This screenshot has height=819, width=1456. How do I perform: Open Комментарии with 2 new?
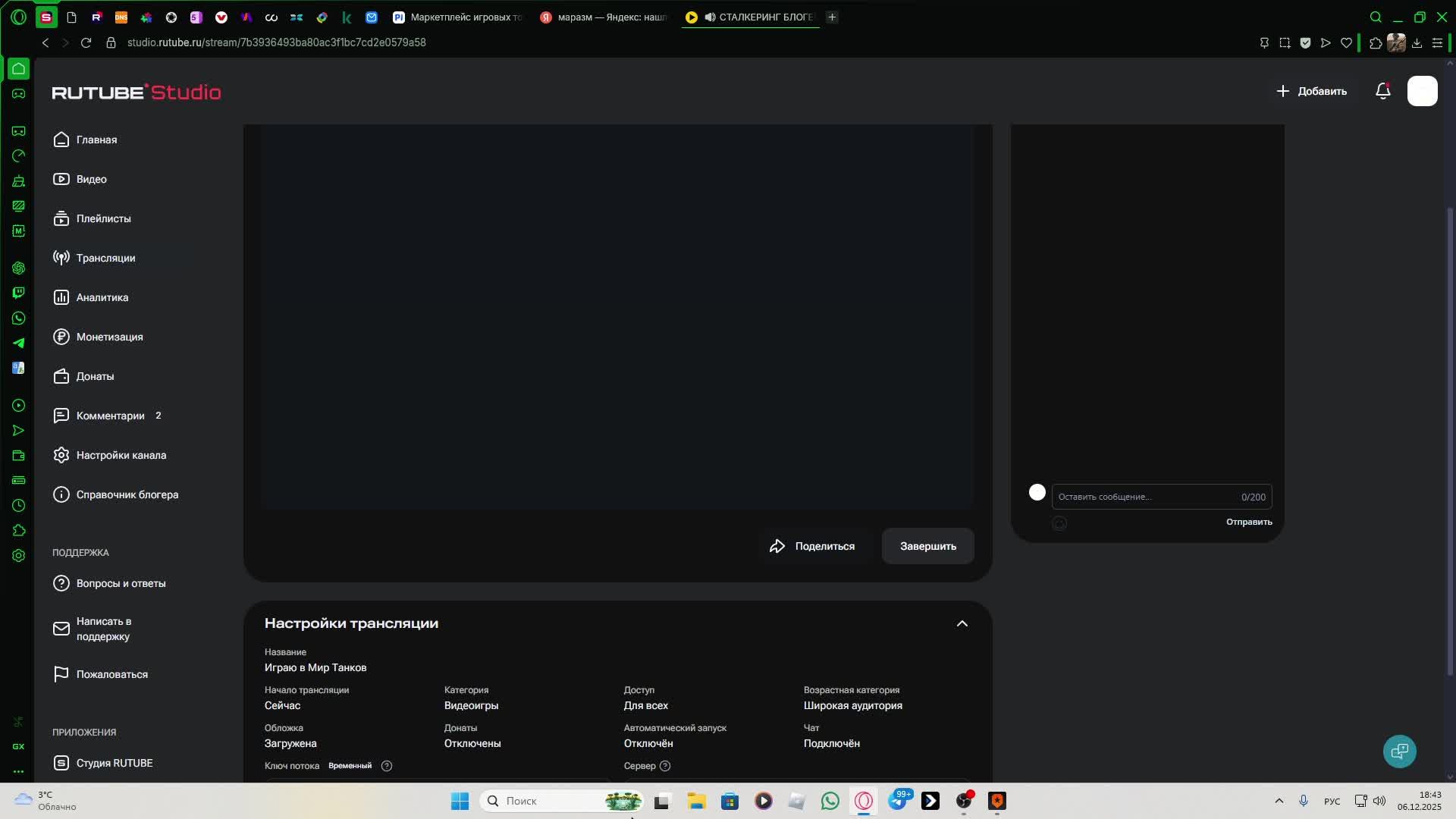107,416
